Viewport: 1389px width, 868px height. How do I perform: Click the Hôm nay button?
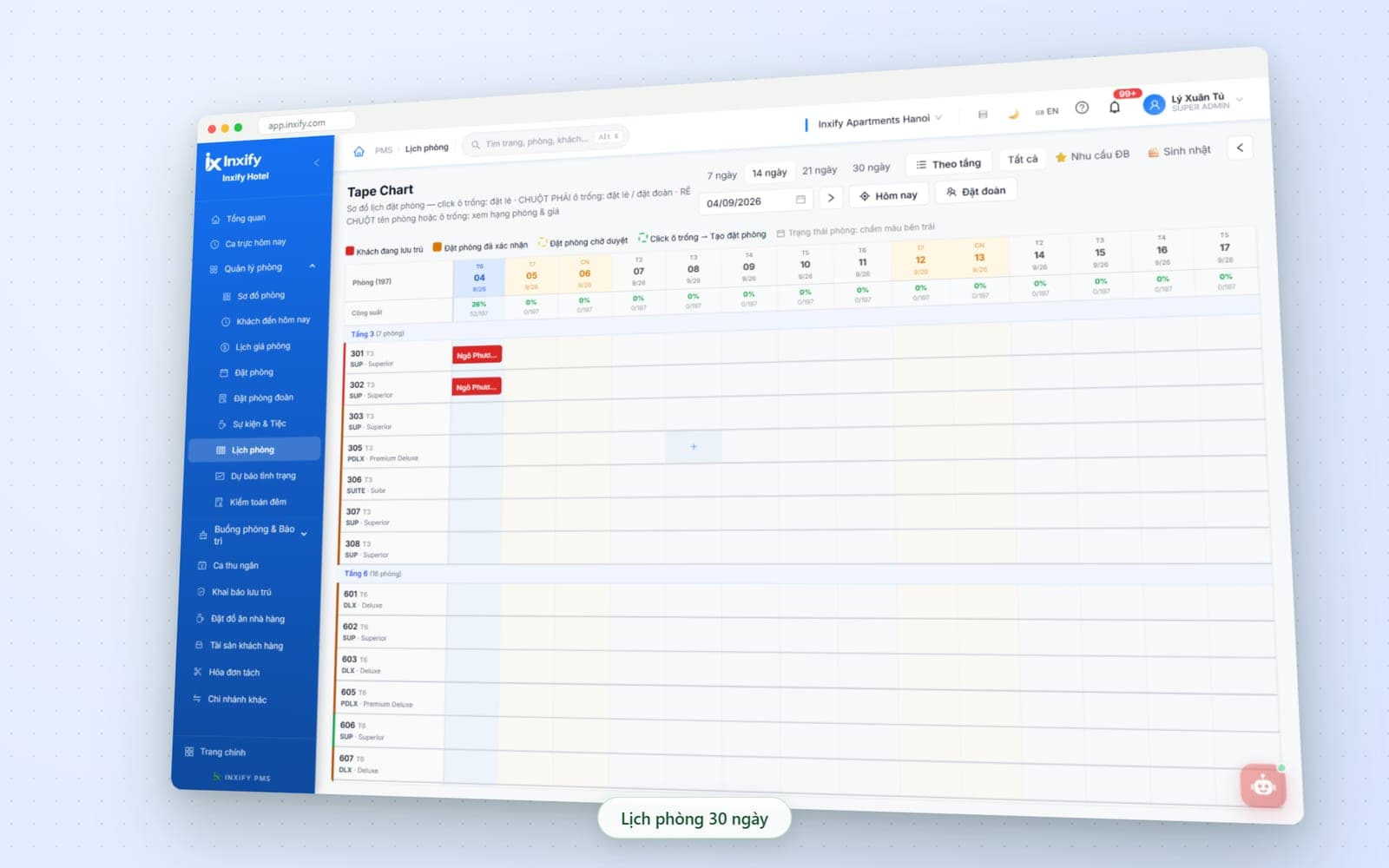pyautogui.click(x=888, y=195)
